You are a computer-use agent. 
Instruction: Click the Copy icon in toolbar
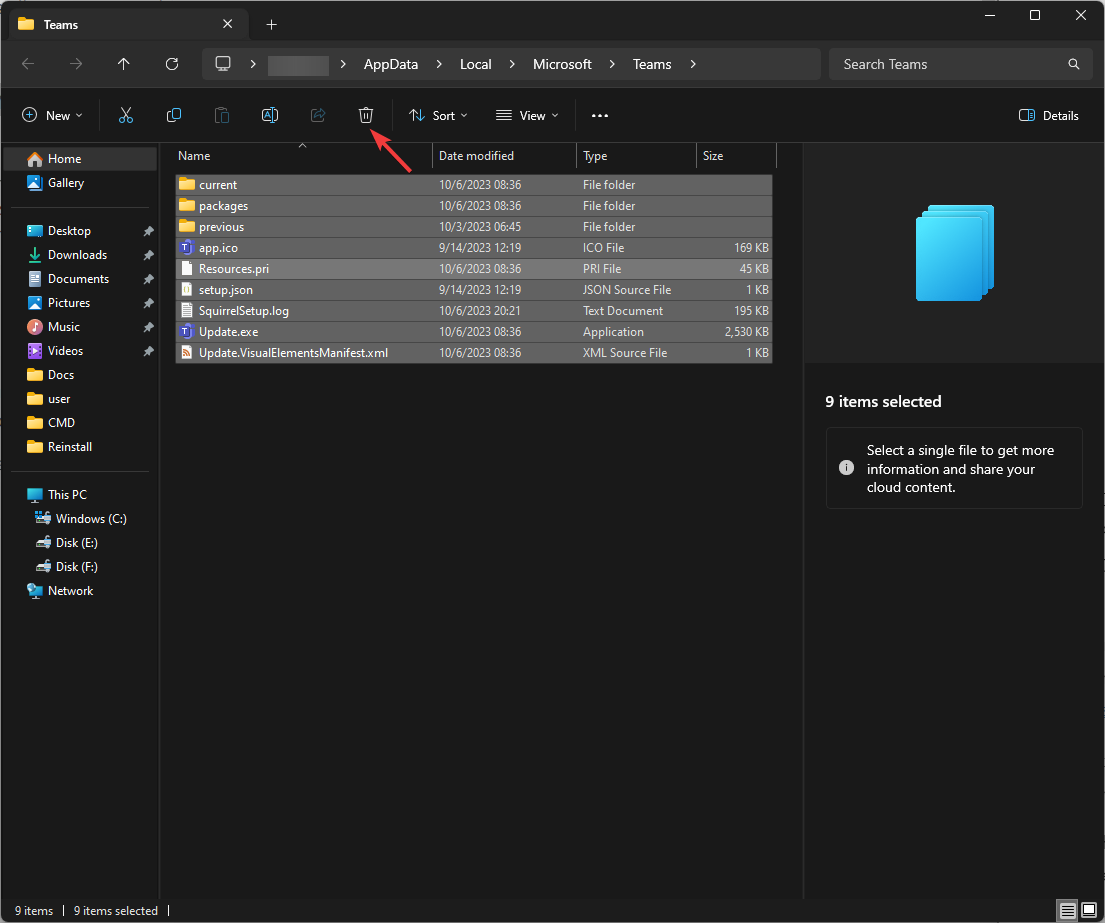tap(174, 115)
